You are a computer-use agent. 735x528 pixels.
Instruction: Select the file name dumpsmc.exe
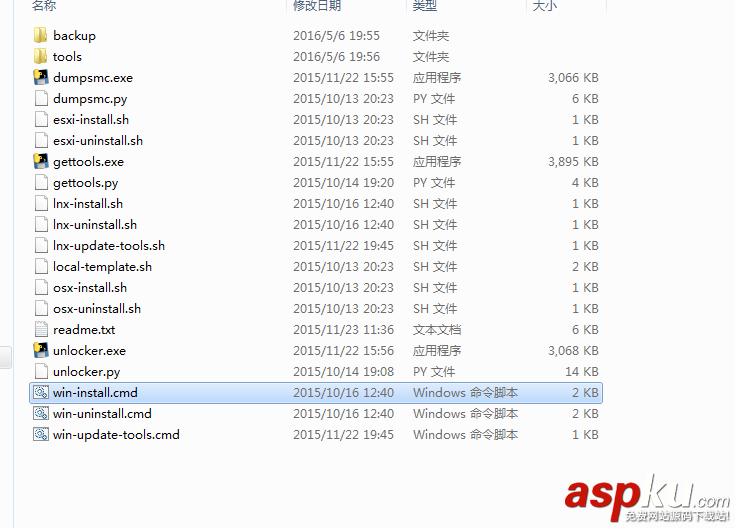point(93,78)
